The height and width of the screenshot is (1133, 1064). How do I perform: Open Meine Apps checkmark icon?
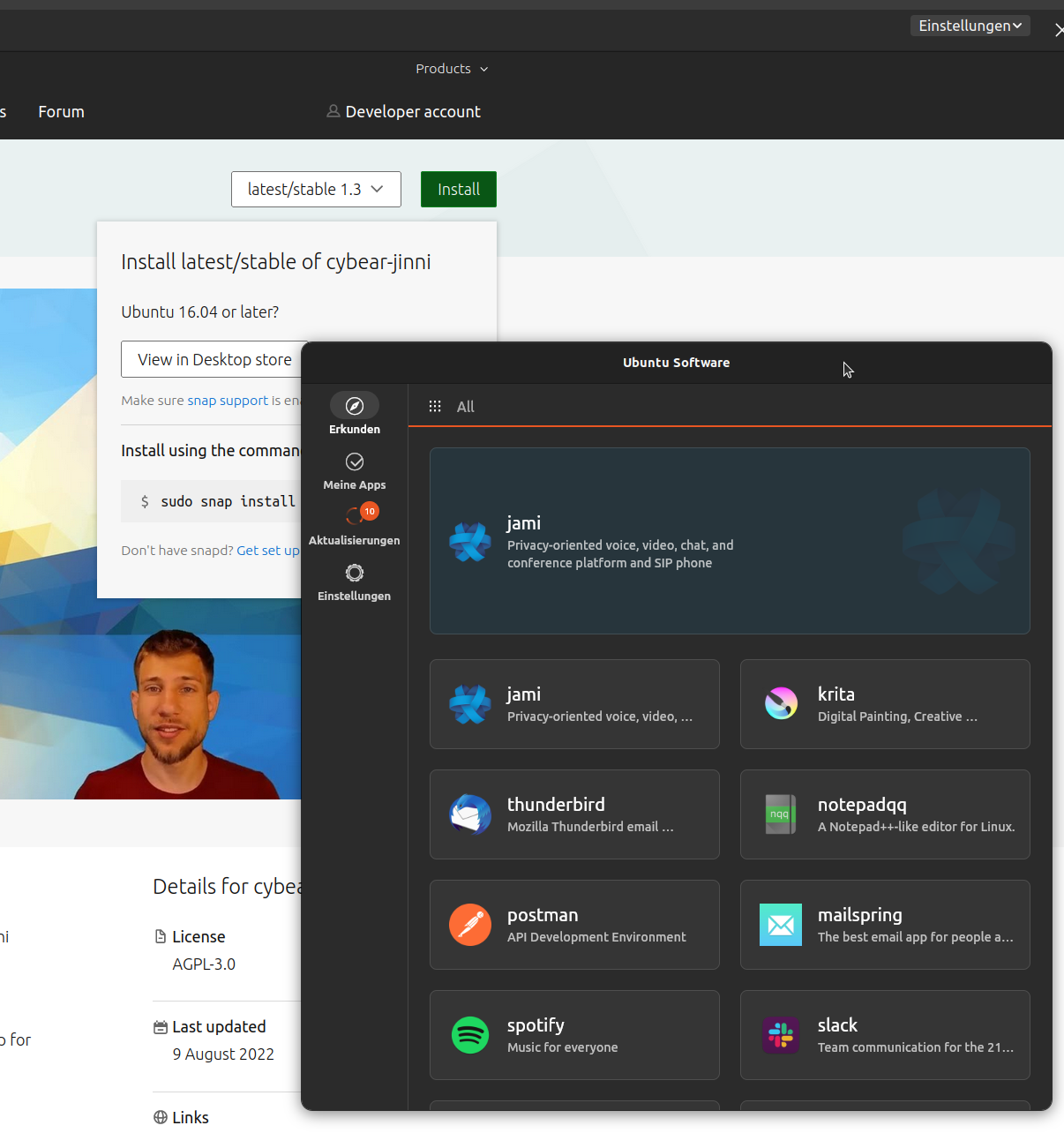[x=355, y=461]
